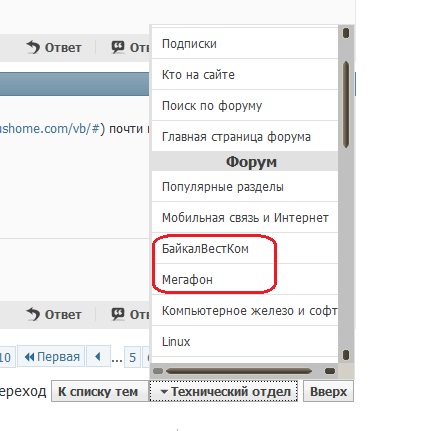Image resolution: width=433 pixels, height=431 pixels.
Task: Click the Вверх button
Action: [x=328, y=391]
